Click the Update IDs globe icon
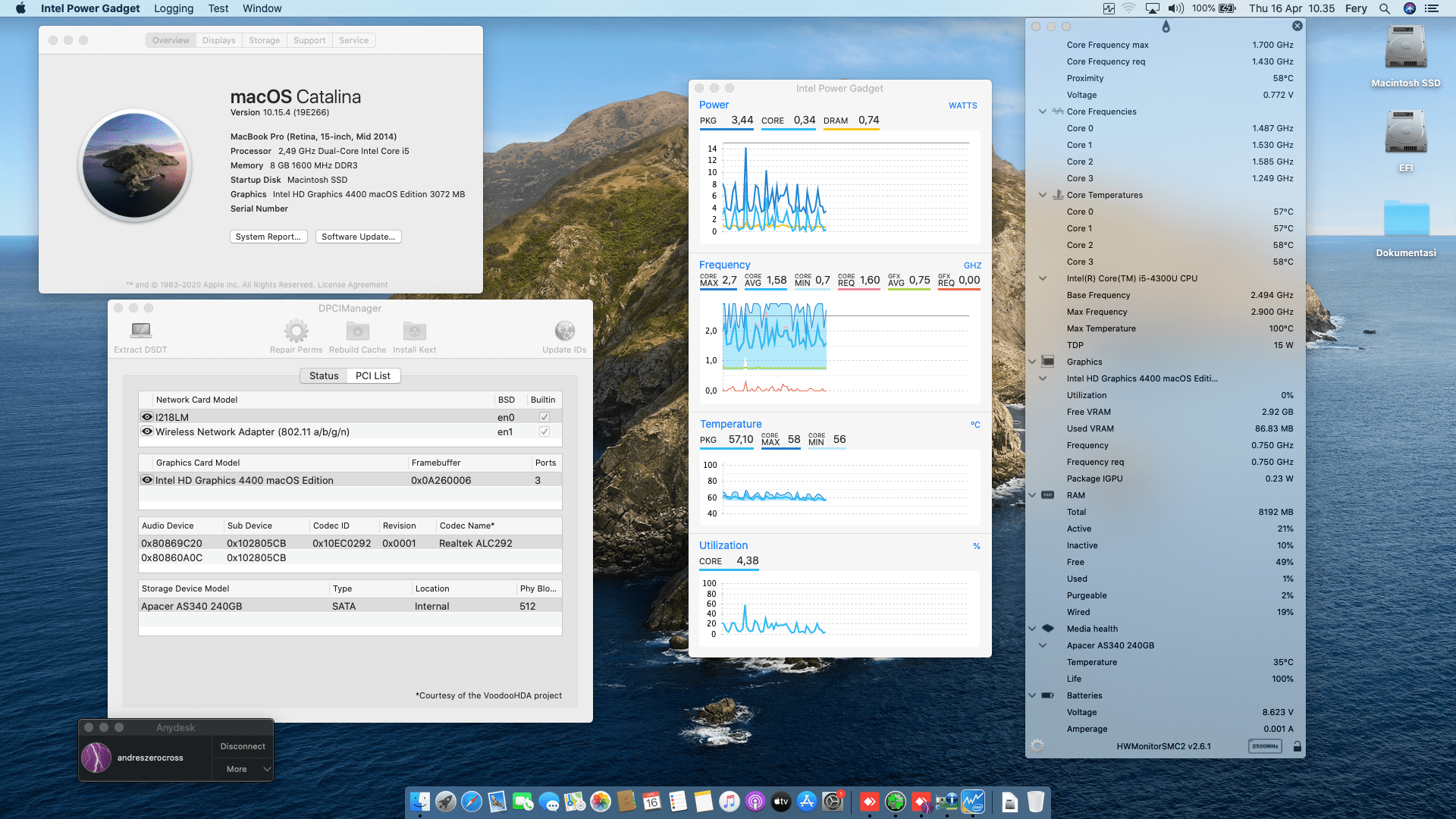The height and width of the screenshot is (819, 1456). tap(564, 331)
